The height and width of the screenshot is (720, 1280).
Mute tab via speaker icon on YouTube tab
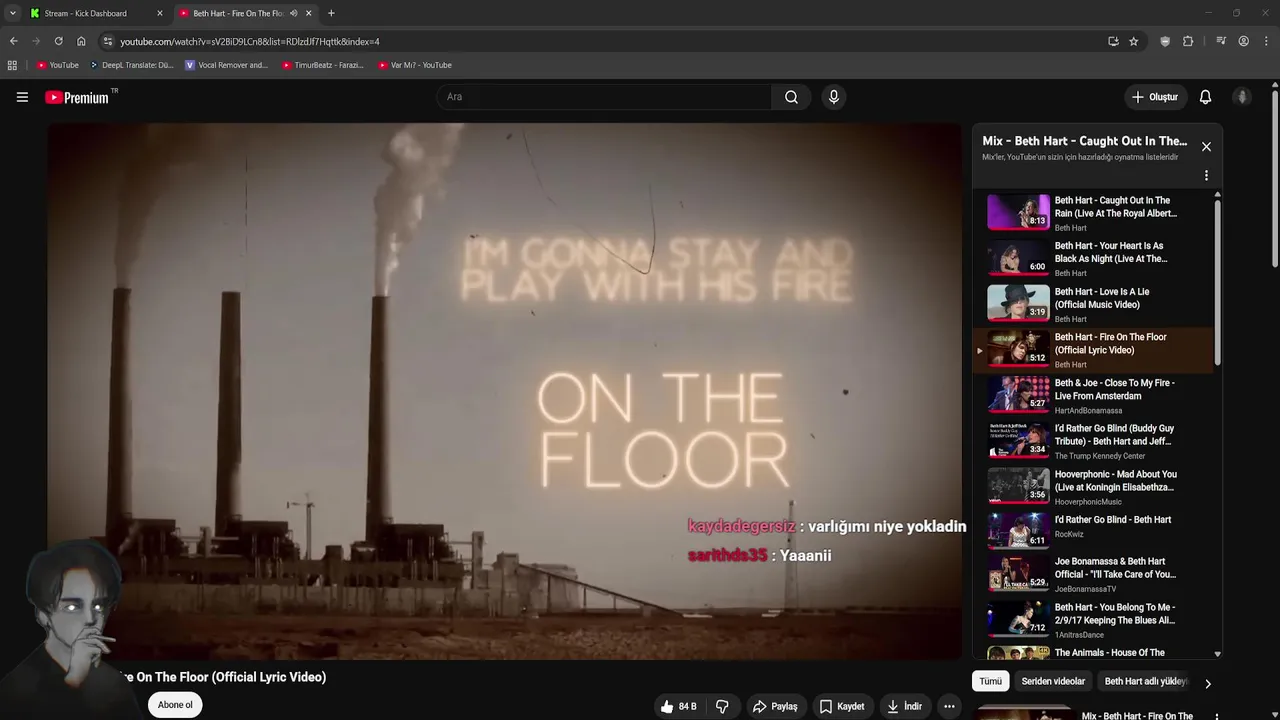(293, 13)
